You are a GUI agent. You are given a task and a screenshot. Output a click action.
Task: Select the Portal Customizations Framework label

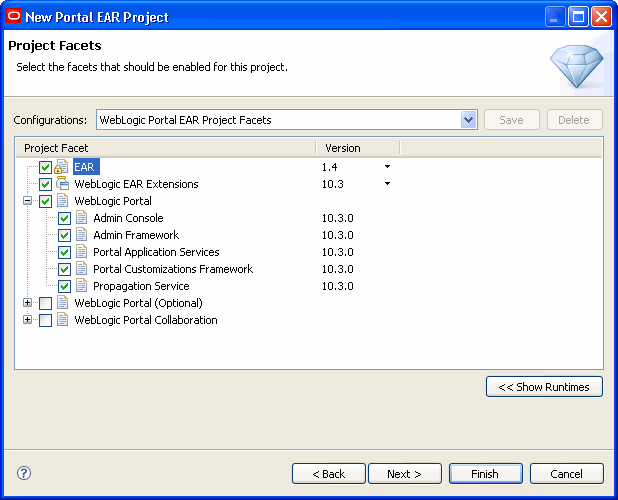(173, 269)
